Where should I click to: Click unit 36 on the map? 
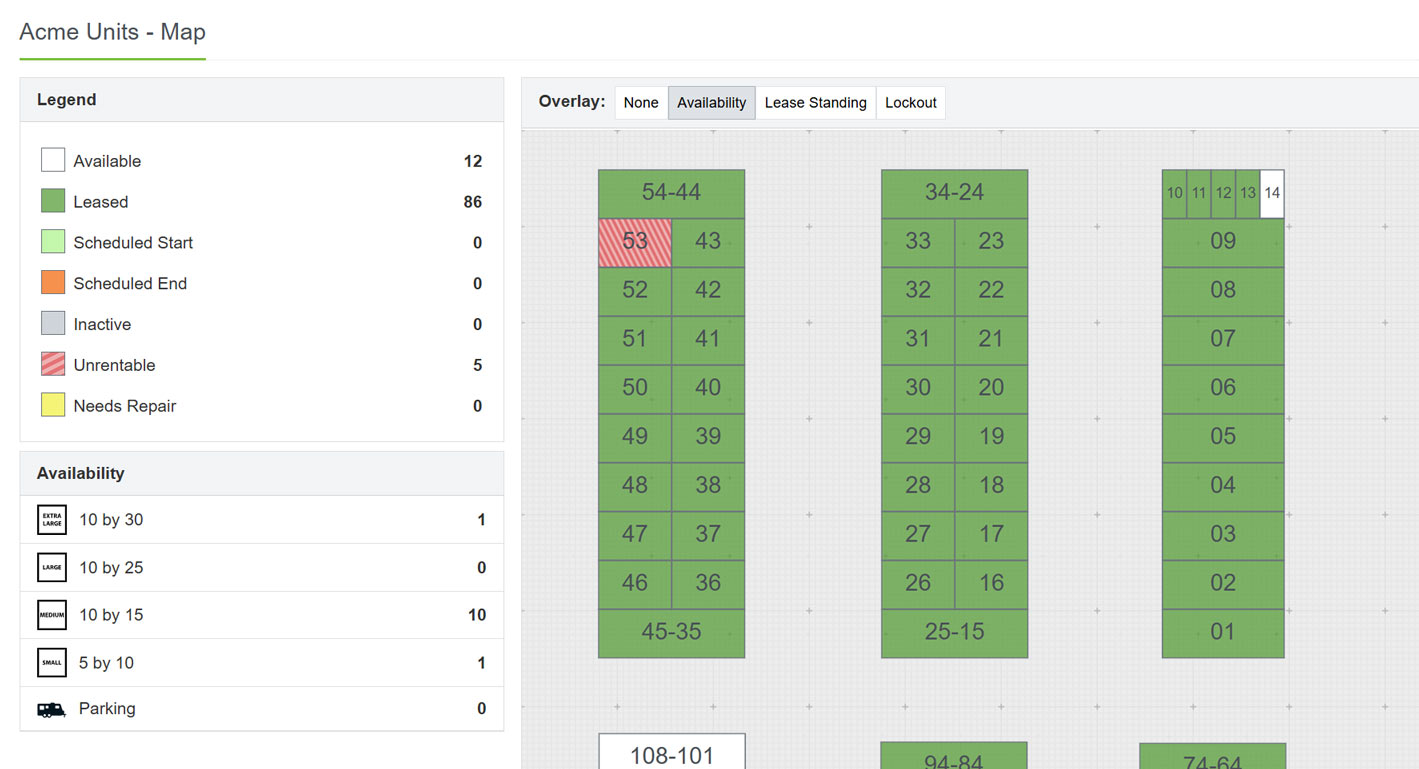[708, 584]
